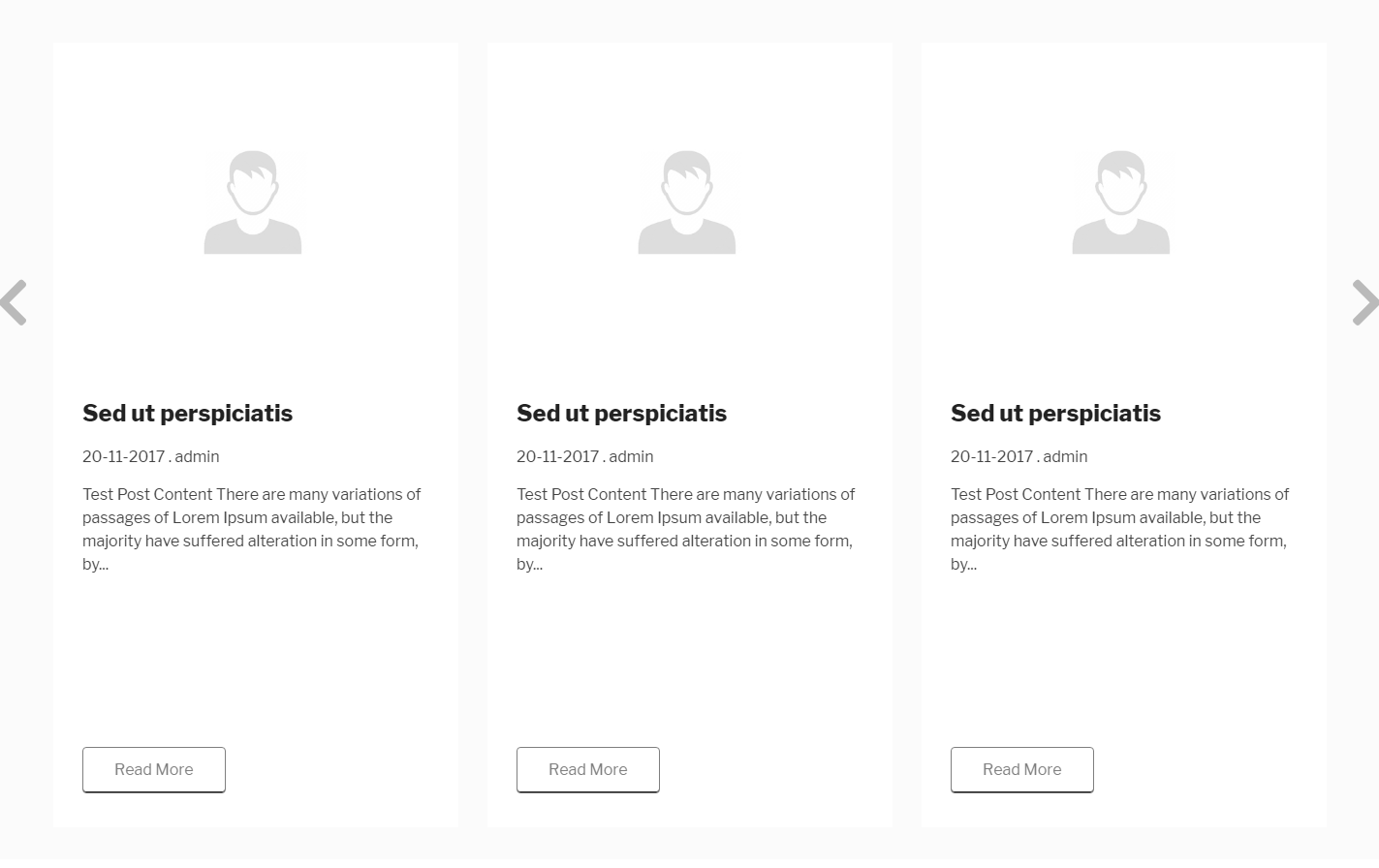This screenshot has height=868, width=1379.
Task: Click the excerpt text in the third card
Action: 1119,529
